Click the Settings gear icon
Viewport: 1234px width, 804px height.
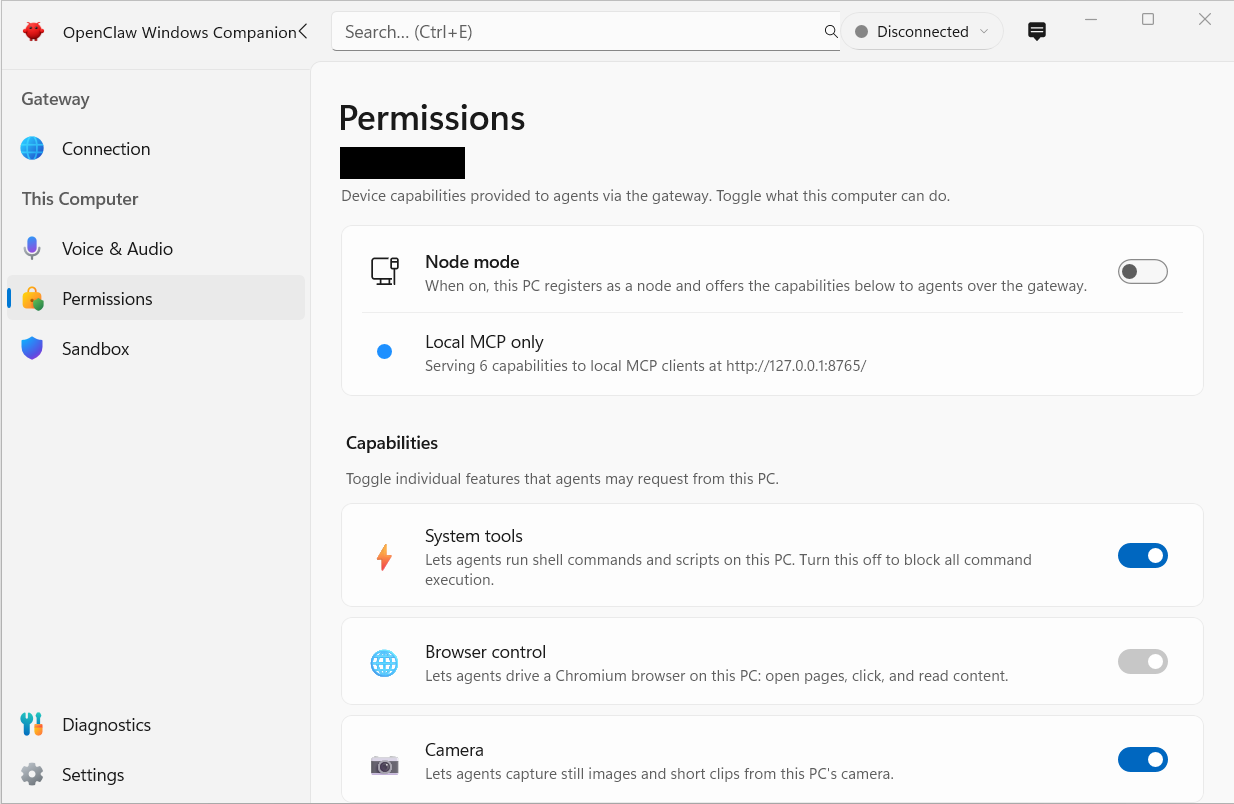click(x=32, y=774)
